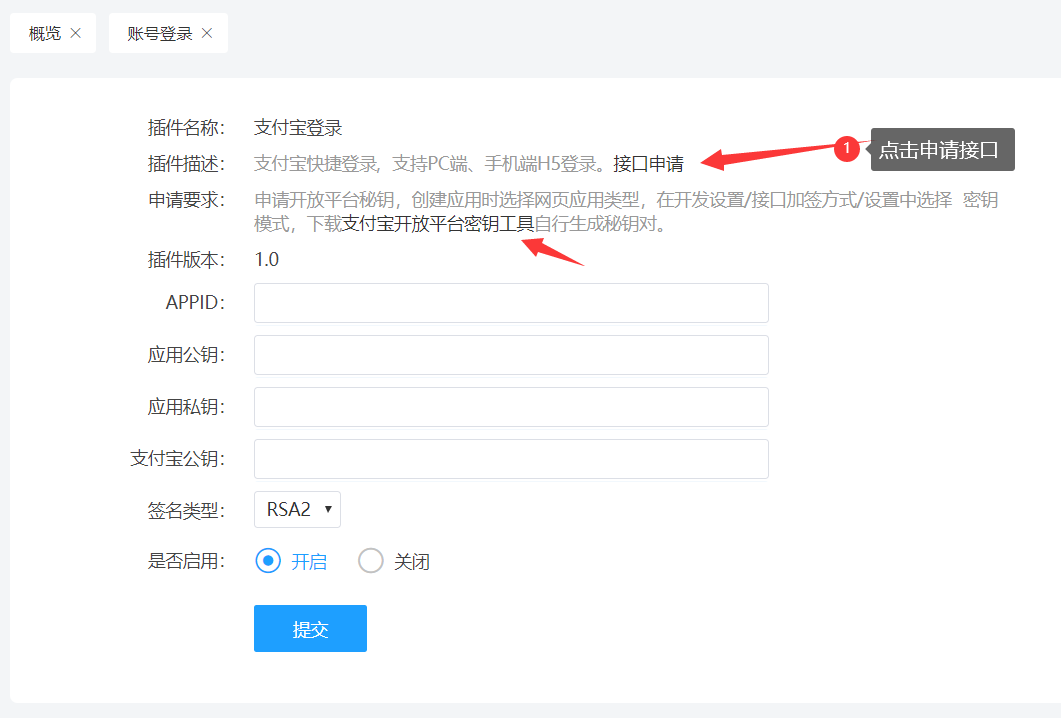Select the 关闭 radio button
Viewport: 1061px width, 718px height.
(x=371, y=561)
